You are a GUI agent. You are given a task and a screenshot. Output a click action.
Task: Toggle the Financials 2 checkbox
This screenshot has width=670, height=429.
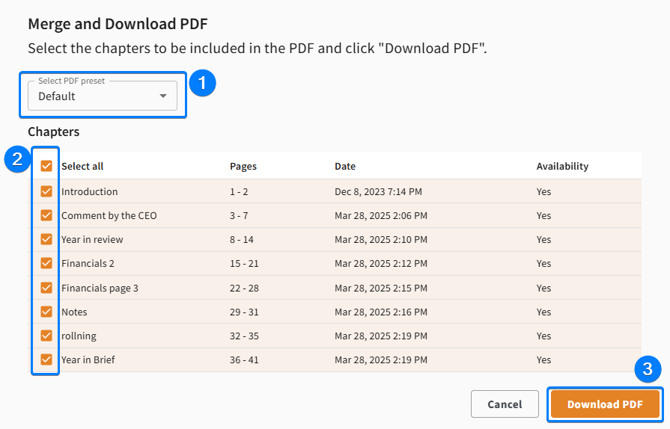coord(46,263)
